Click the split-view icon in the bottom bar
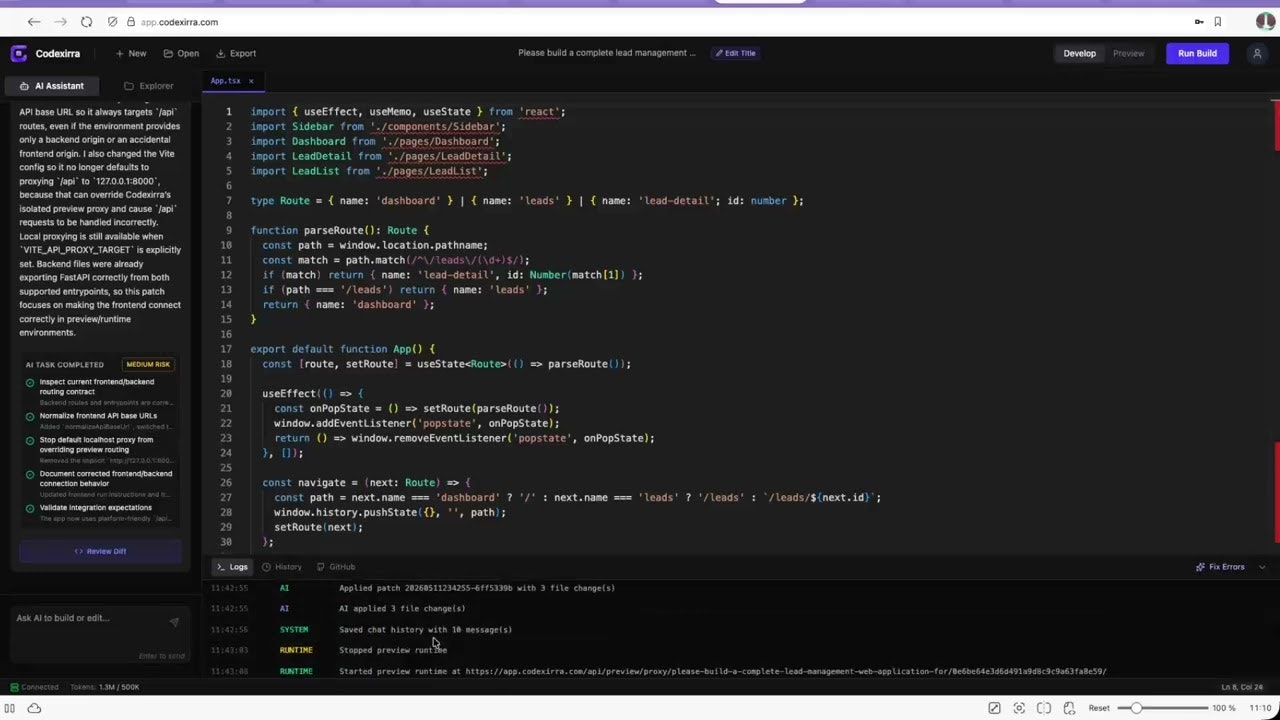The width and height of the screenshot is (1280, 720). (1044, 708)
